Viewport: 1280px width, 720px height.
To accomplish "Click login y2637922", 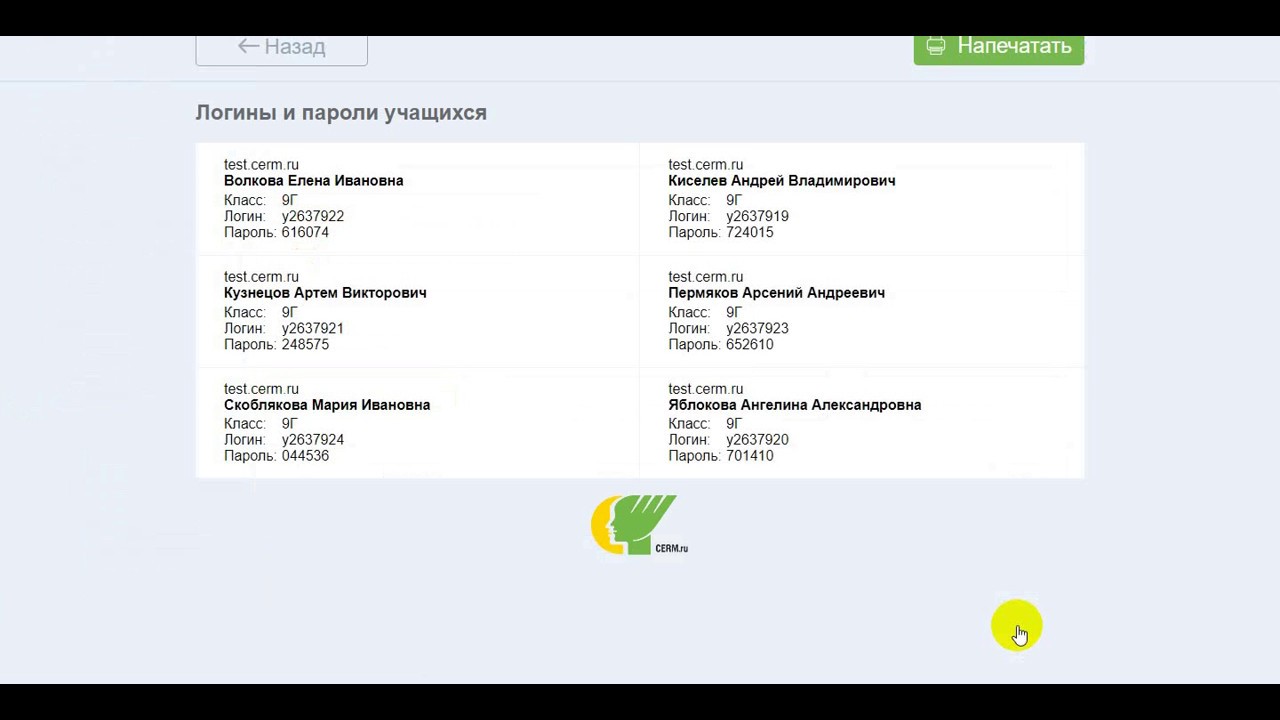I will pos(312,216).
